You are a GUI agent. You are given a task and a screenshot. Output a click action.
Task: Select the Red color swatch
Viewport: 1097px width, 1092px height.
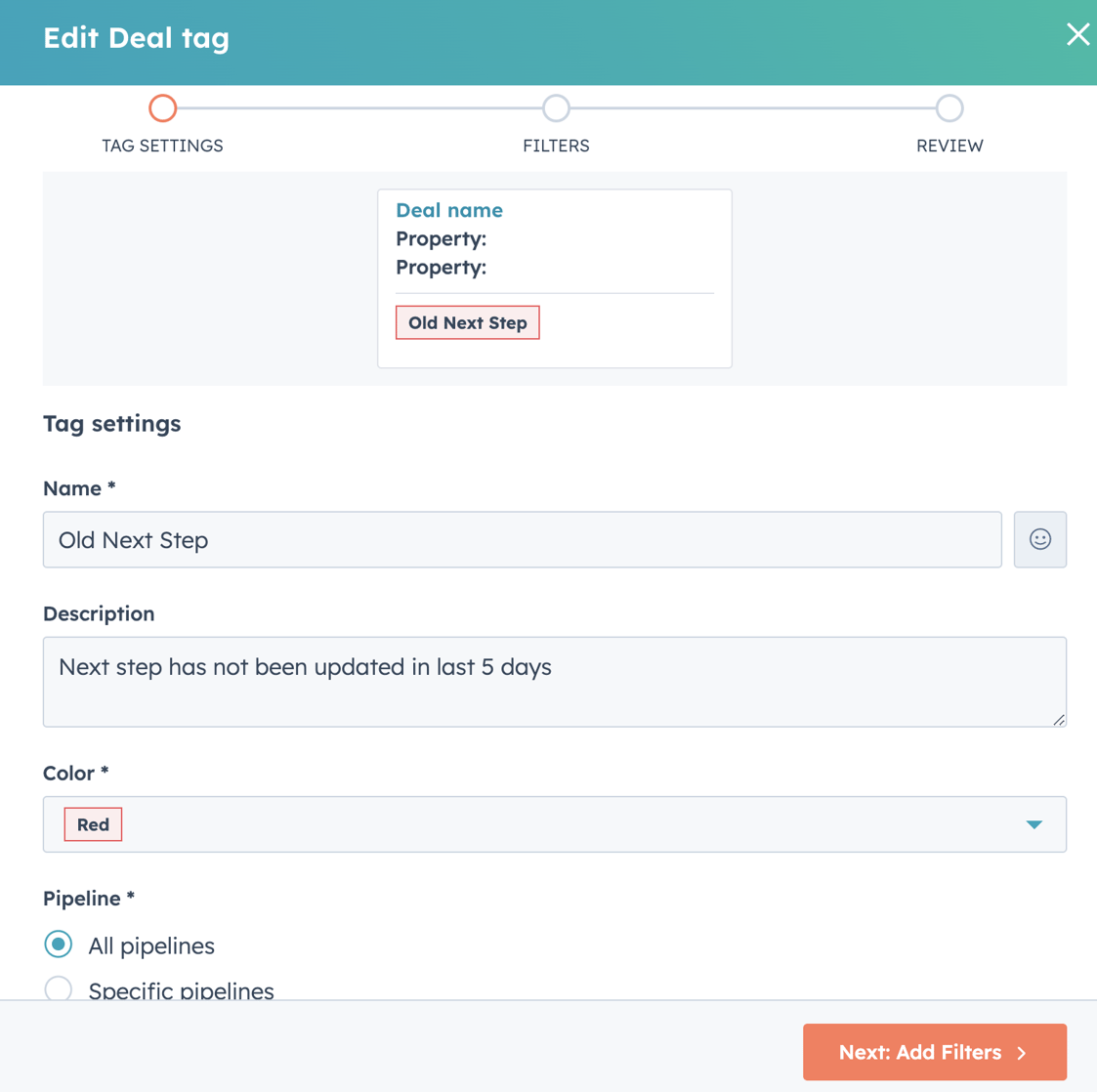click(x=93, y=824)
